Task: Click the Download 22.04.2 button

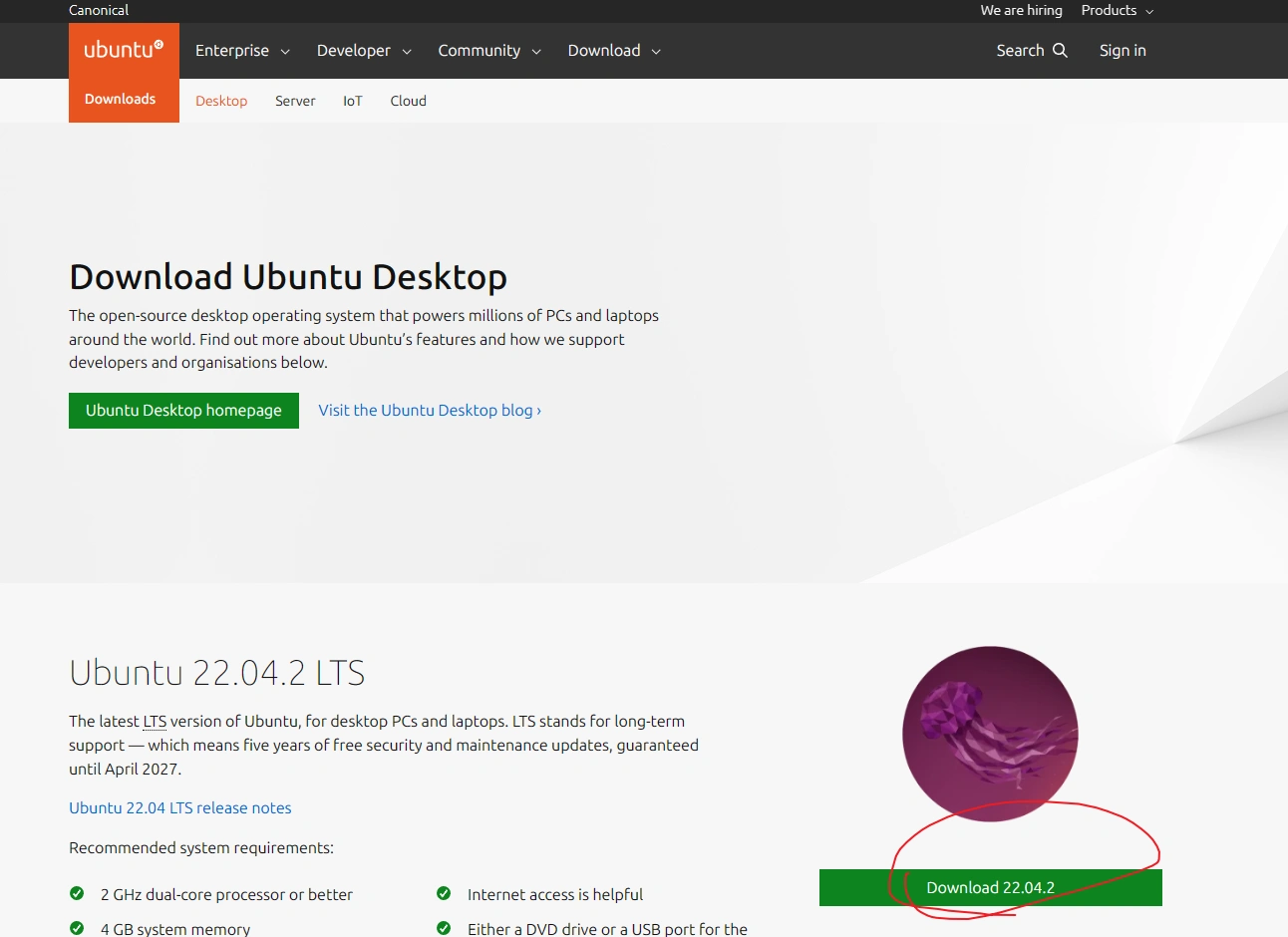Action: (991, 888)
